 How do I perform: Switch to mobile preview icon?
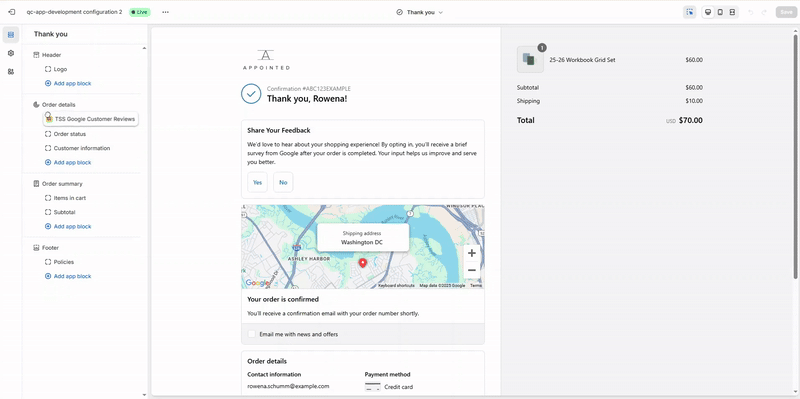coord(720,12)
